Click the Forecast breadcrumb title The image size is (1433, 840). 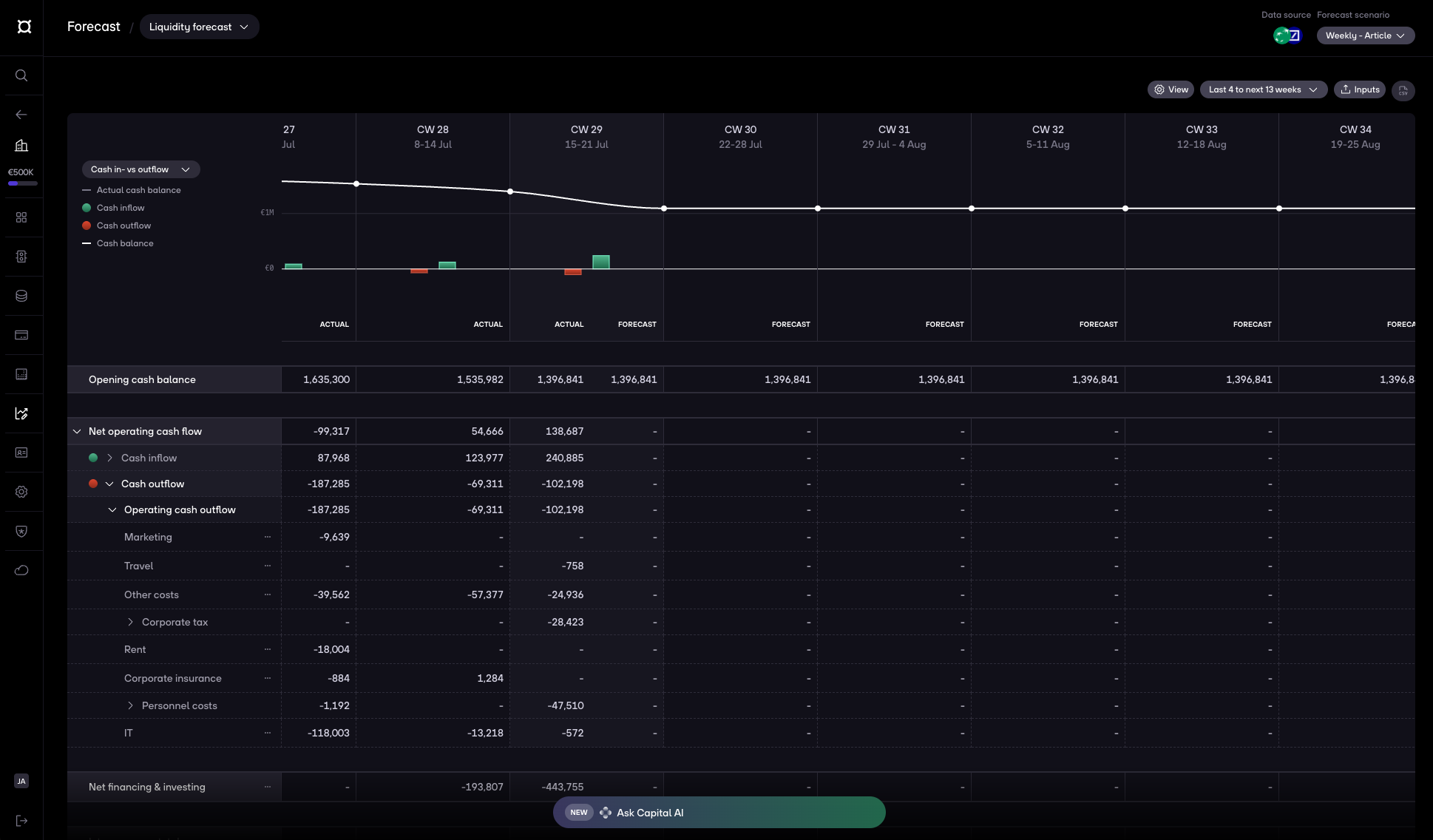[93, 27]
